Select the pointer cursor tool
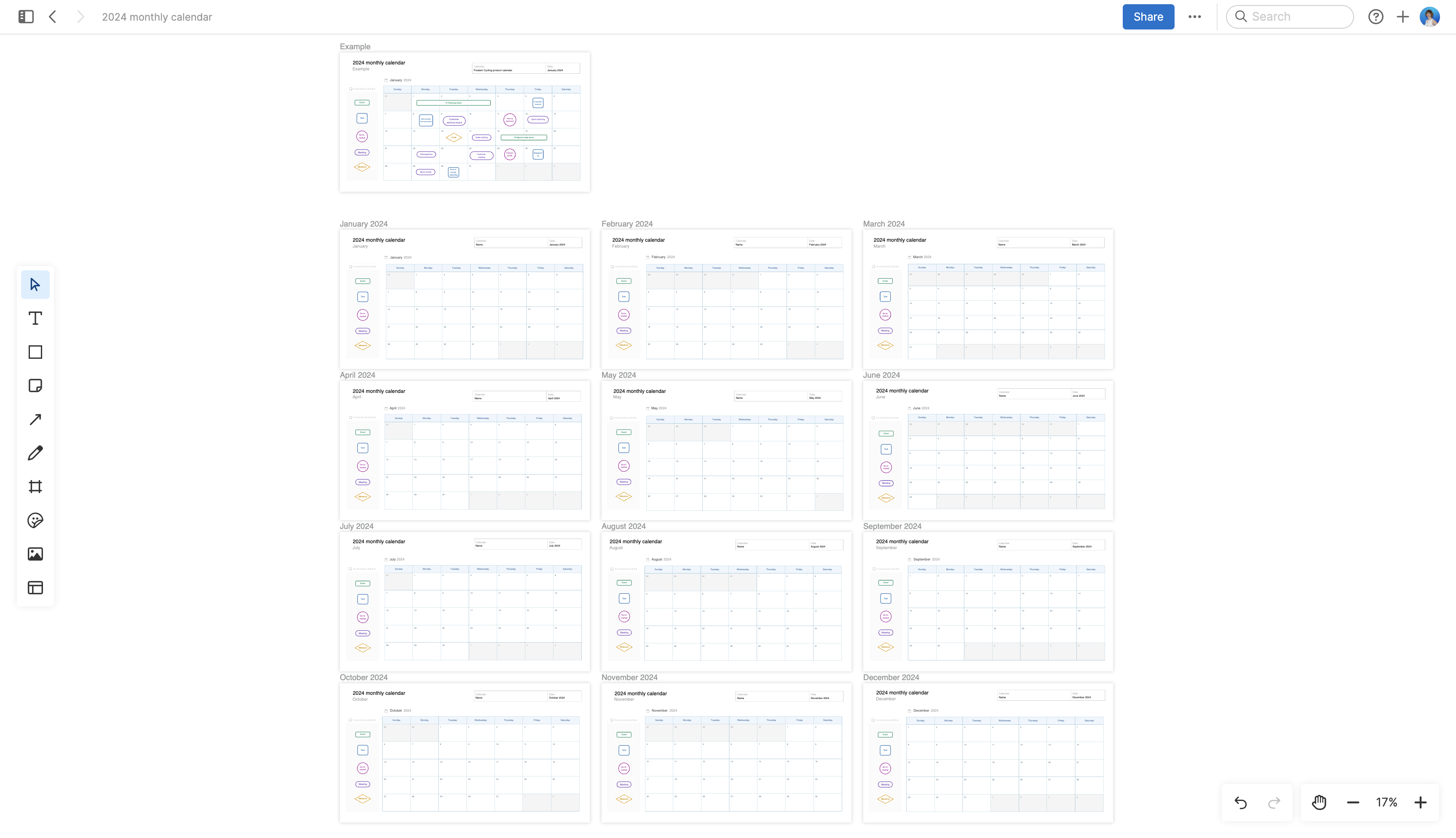The height and width of the screenshot is (838, 1456). point(35,284)
